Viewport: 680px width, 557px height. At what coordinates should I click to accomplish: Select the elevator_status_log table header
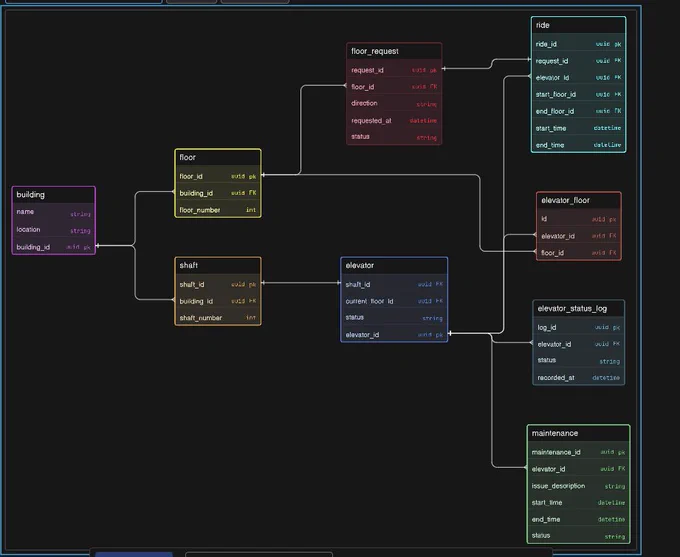(x=579, y=308)
